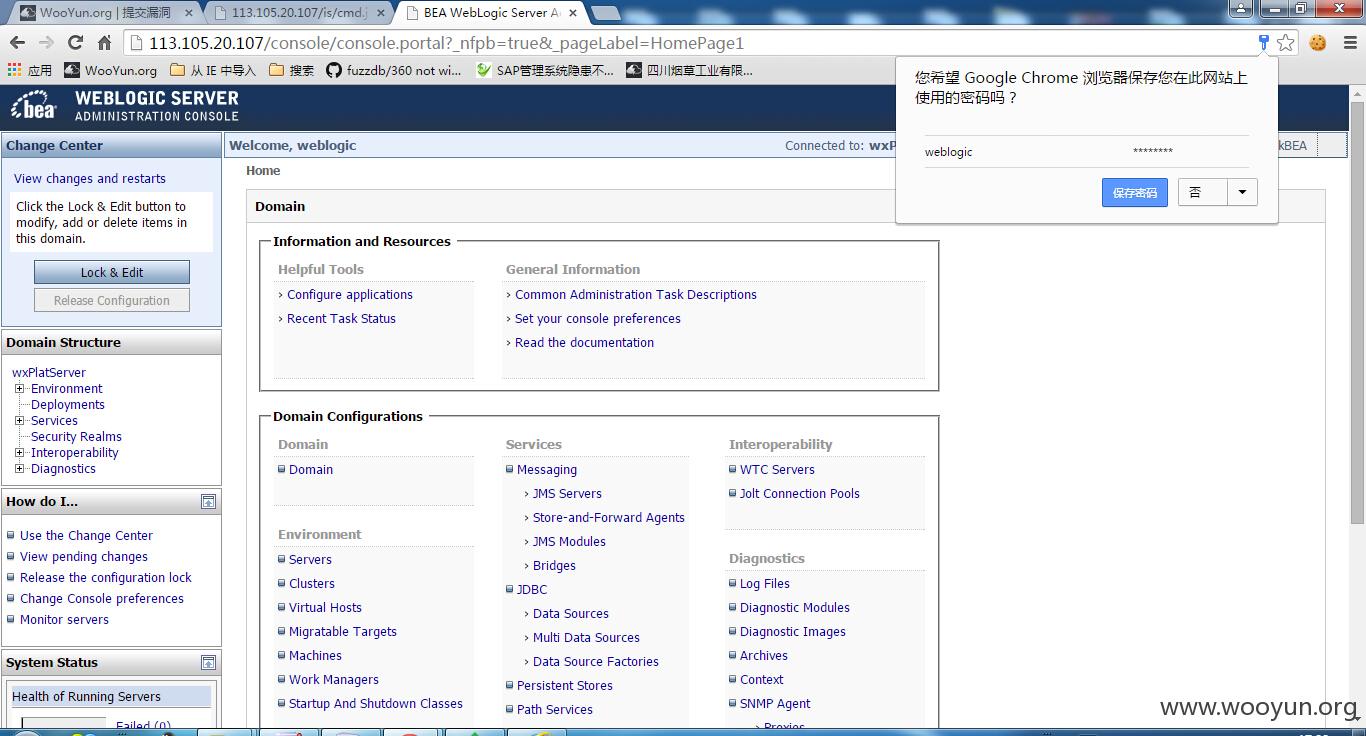Switch to the 113.105.20.107/is/cmd tab

pos(298,13)
